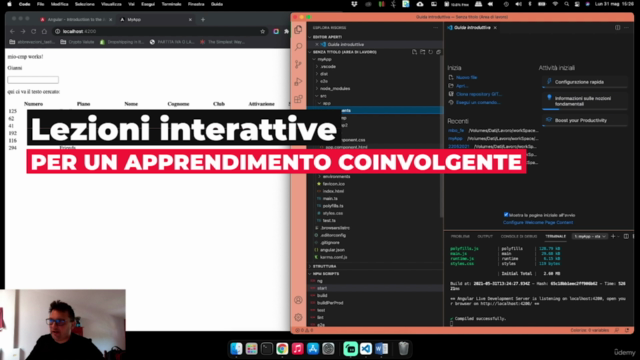Refresh the explorer with the refresh icon
The image size is (640, 360).
coord(431,52)
